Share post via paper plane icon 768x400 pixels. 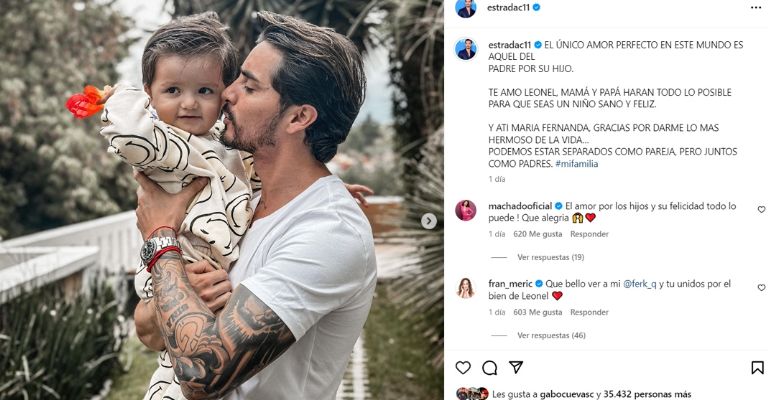point(516,367)
